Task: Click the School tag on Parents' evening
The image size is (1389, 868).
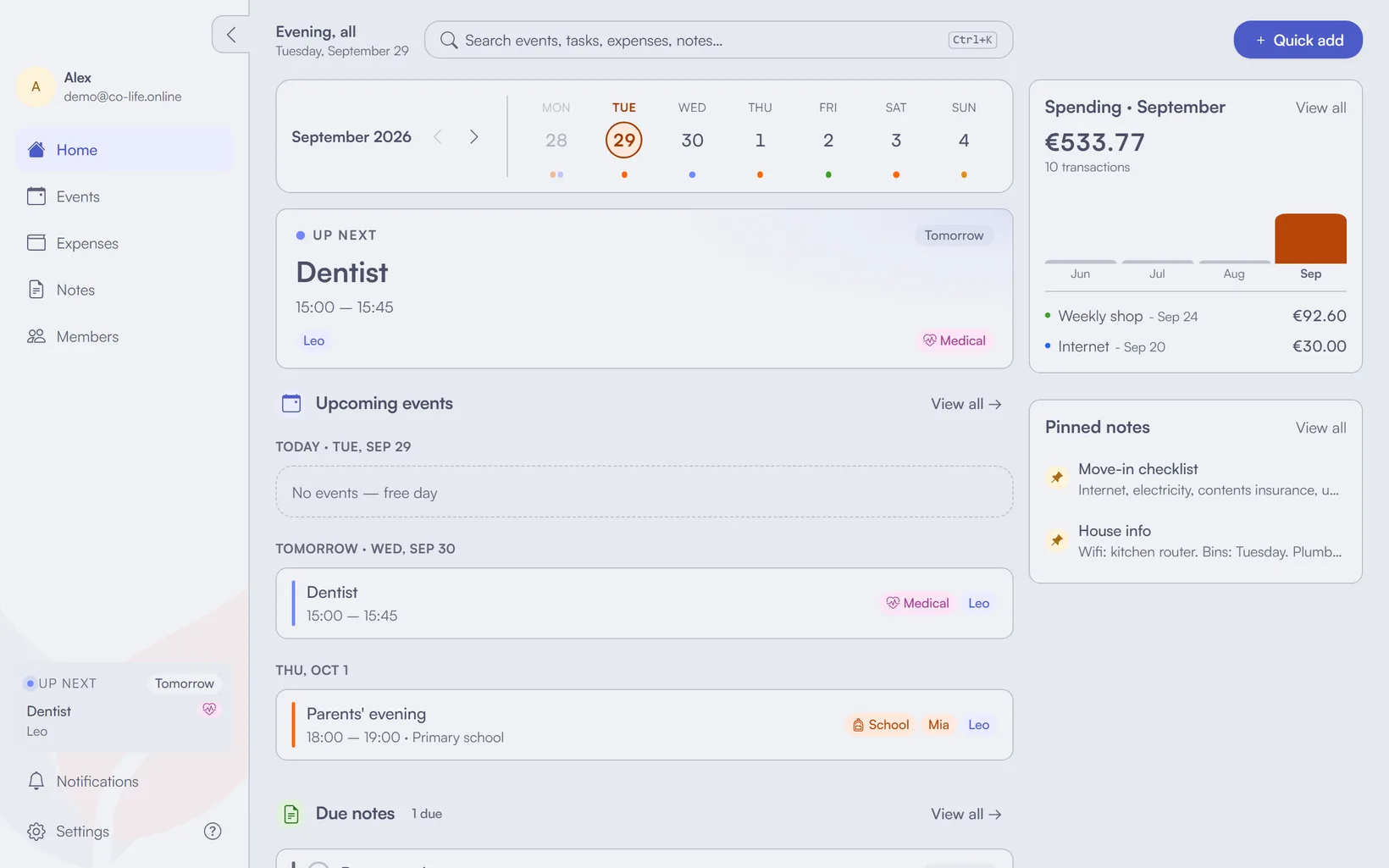Action: (x=881, y=725)
